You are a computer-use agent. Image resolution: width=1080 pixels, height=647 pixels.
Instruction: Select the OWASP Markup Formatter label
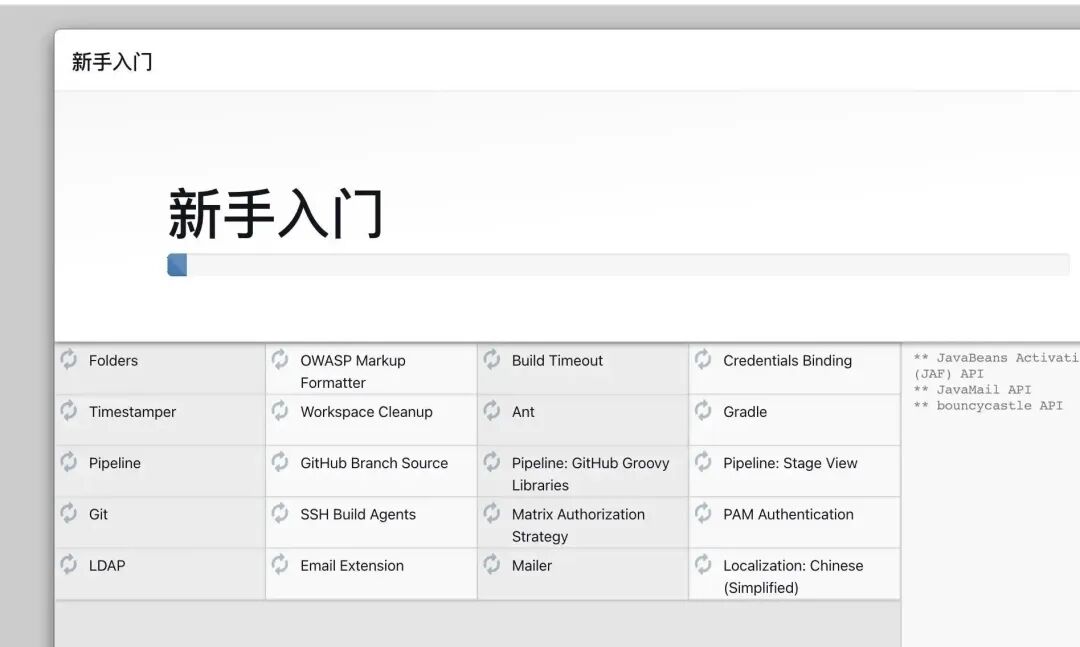[x=353, y=371]
